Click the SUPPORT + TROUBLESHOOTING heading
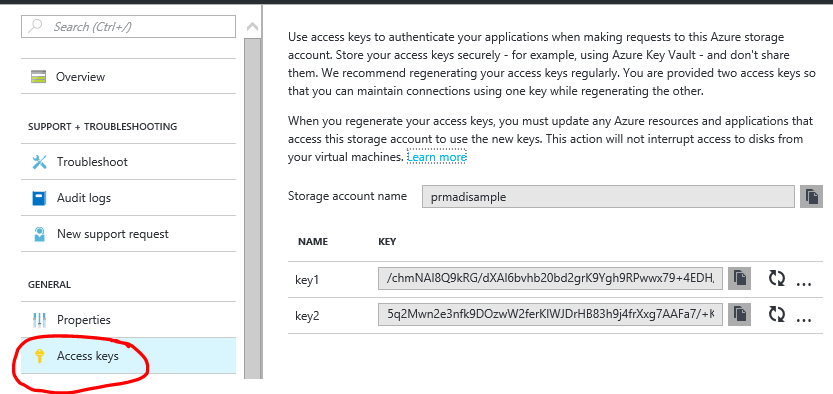The width and height of the screenshot is (833, 394). (103, 127)
